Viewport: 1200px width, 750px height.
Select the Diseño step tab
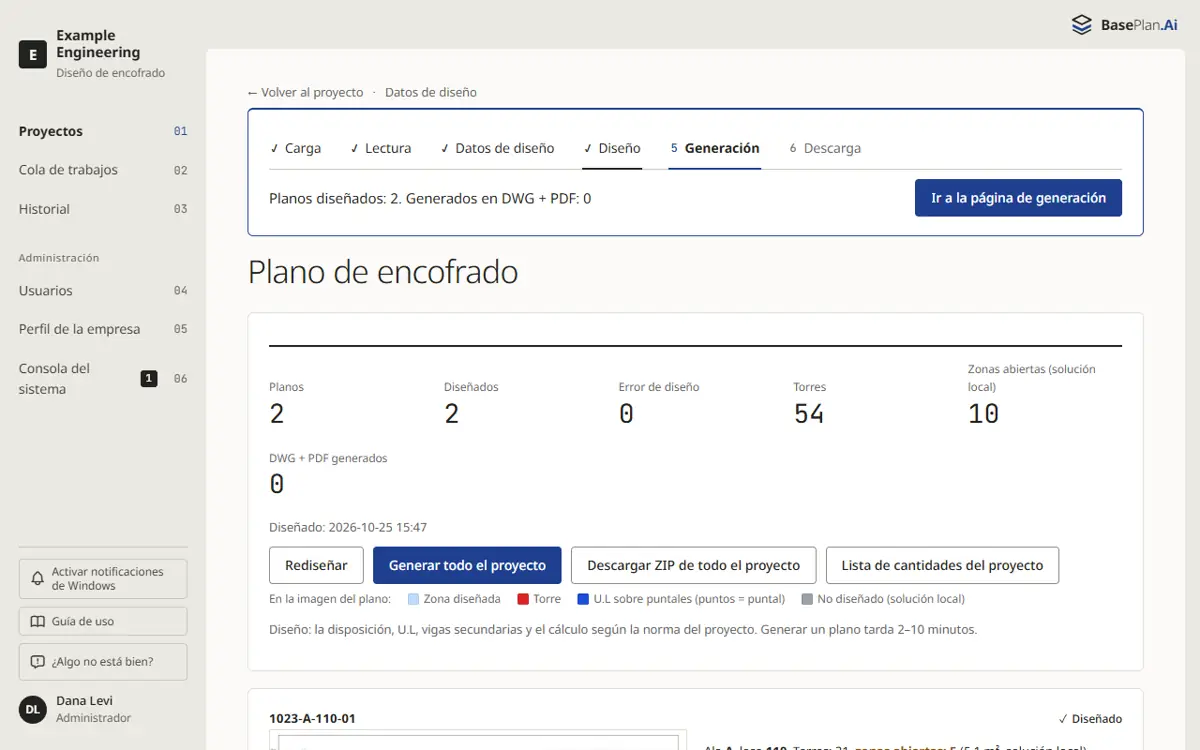612,148
